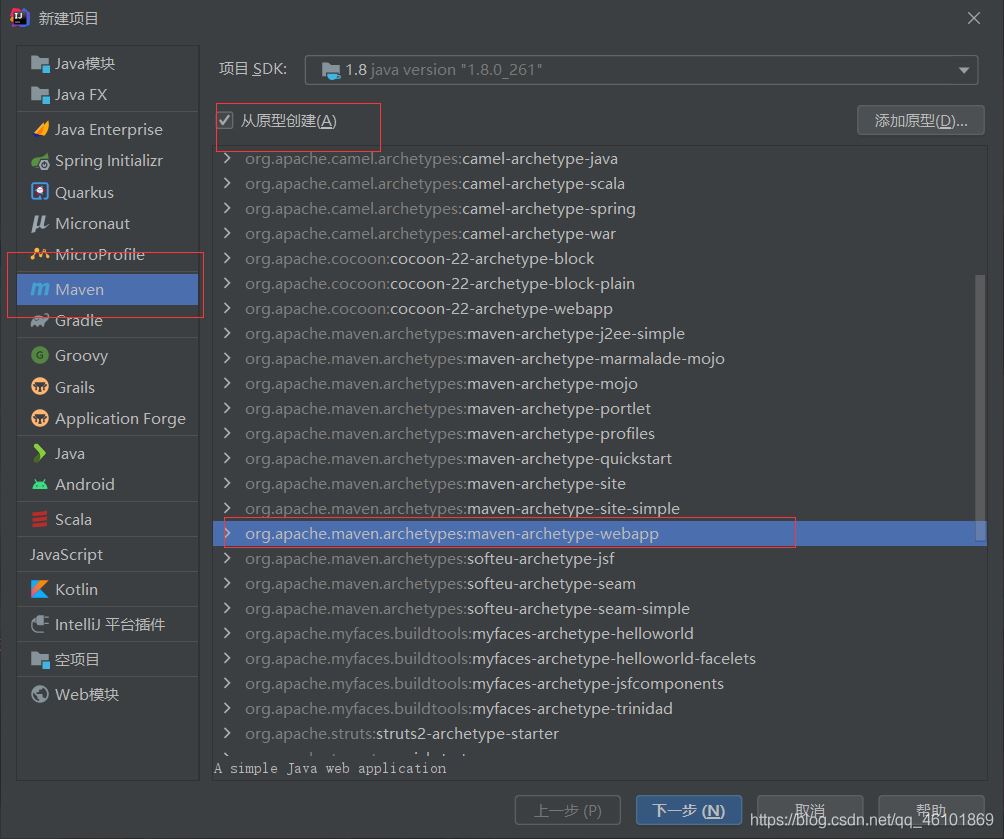Click the Application Forge icon
The width and height of the screenshot is (1004, 839).
pyautogui.click(x=40, y=418)
